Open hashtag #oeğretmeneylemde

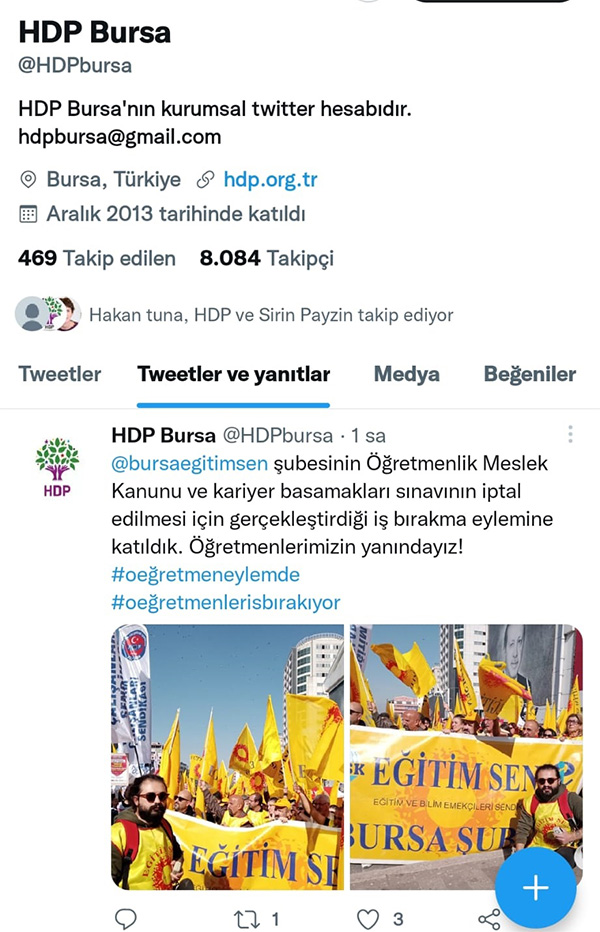205,575
